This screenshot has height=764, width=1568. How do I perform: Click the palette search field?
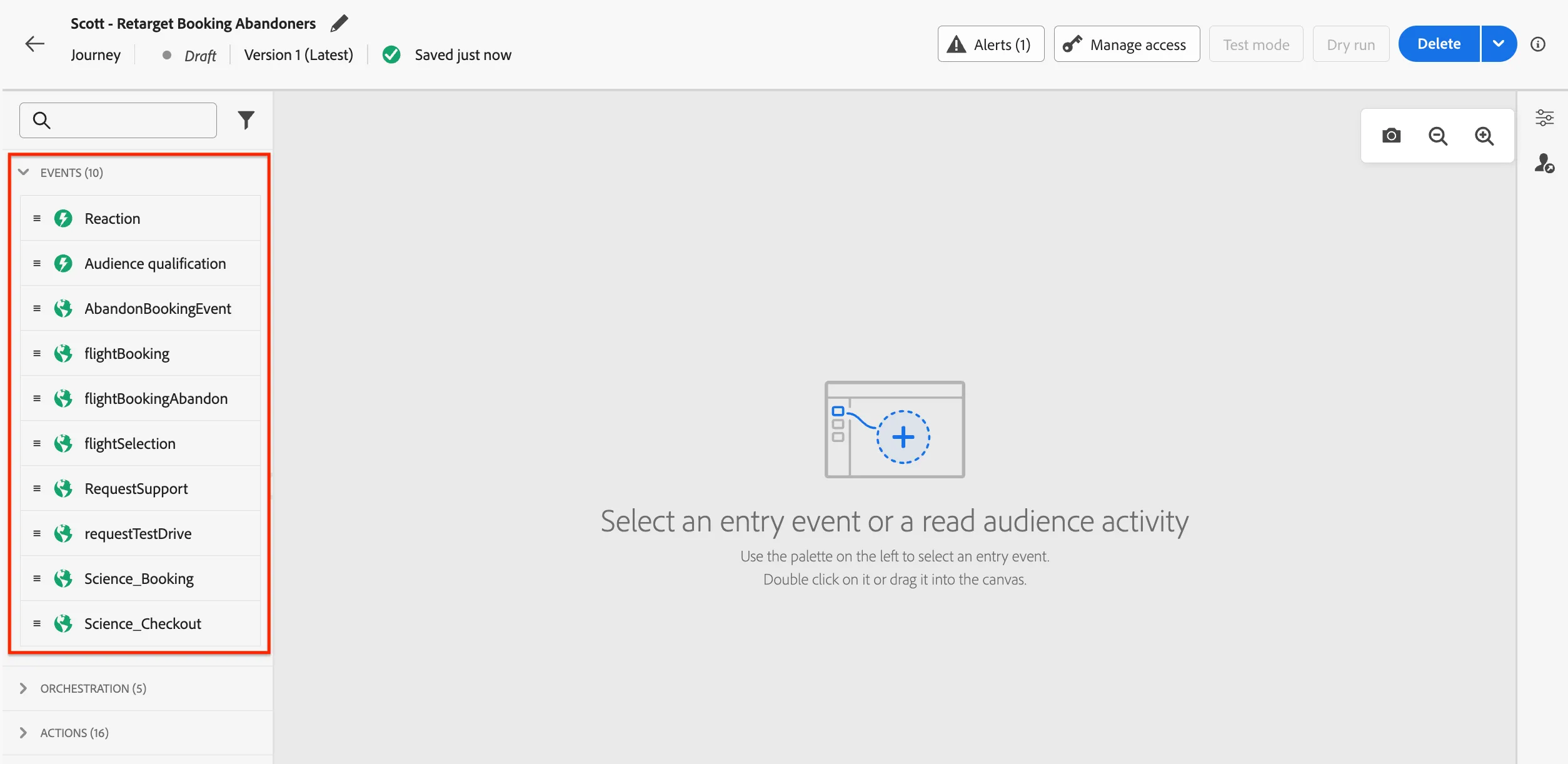pos(118,120)
